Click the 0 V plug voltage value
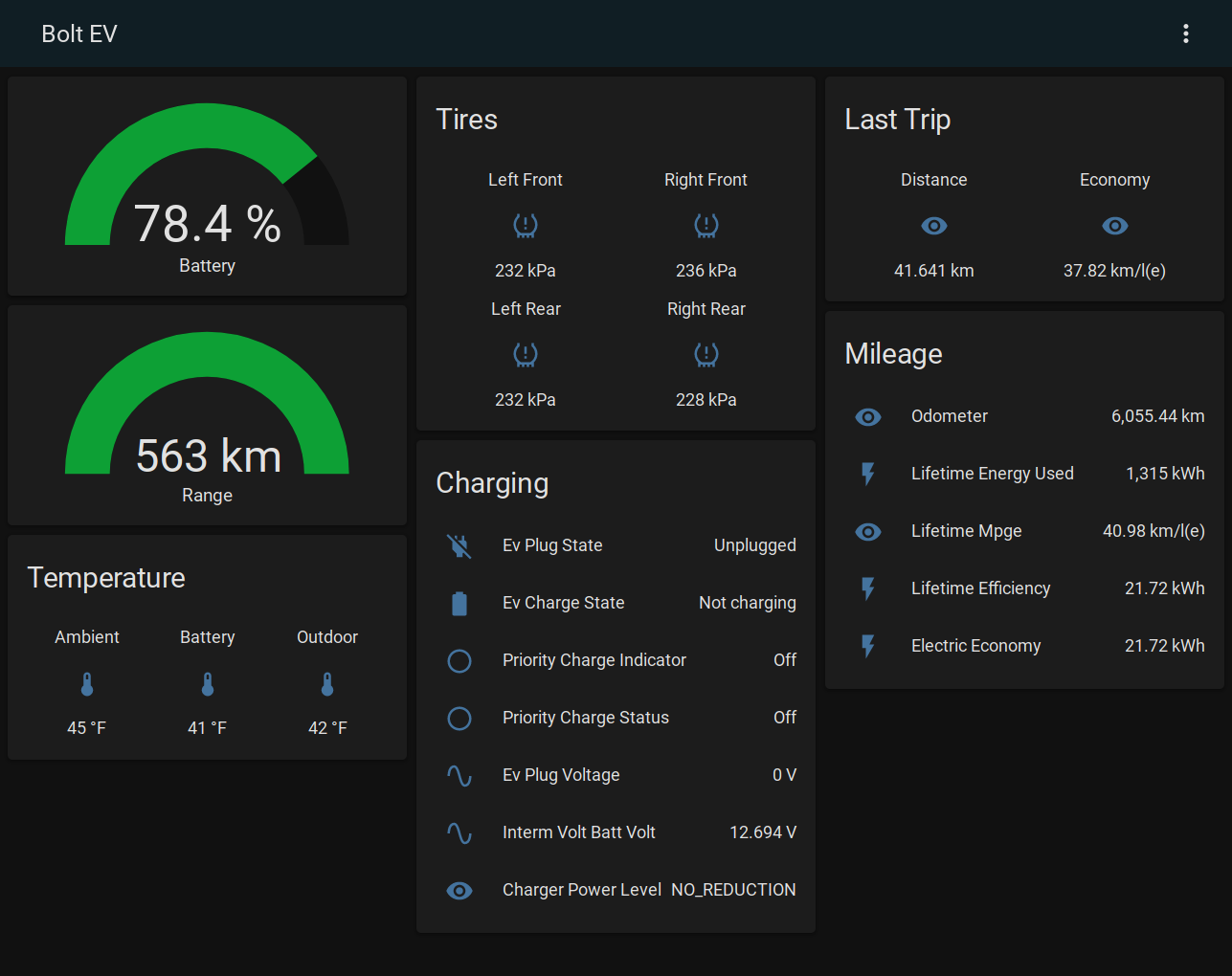 (x=785, y=775)
